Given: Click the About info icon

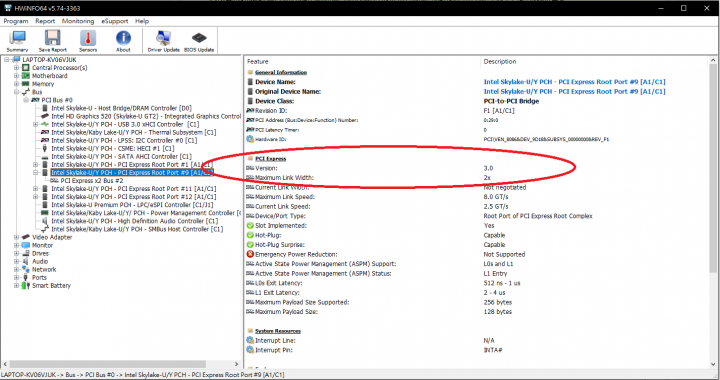Looking at the screenshot, I should click(x=123, y=41).
